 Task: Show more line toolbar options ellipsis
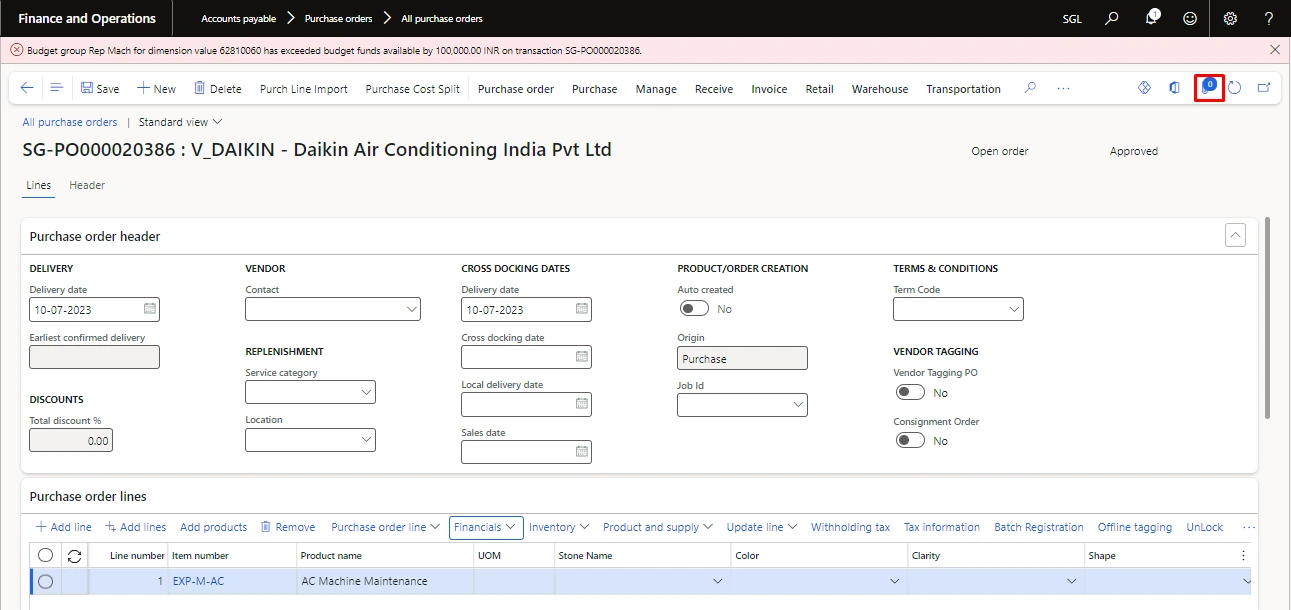[x=1248, y=527]
